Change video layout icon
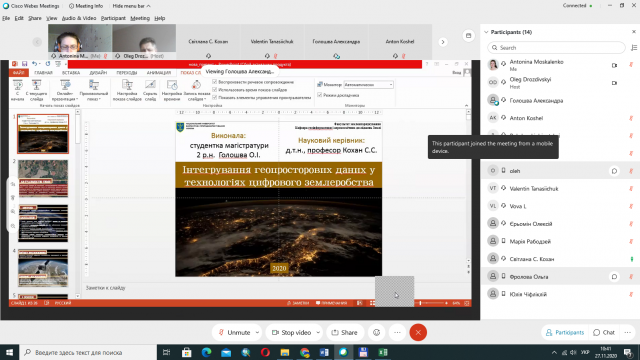 [x=468, y=36]
